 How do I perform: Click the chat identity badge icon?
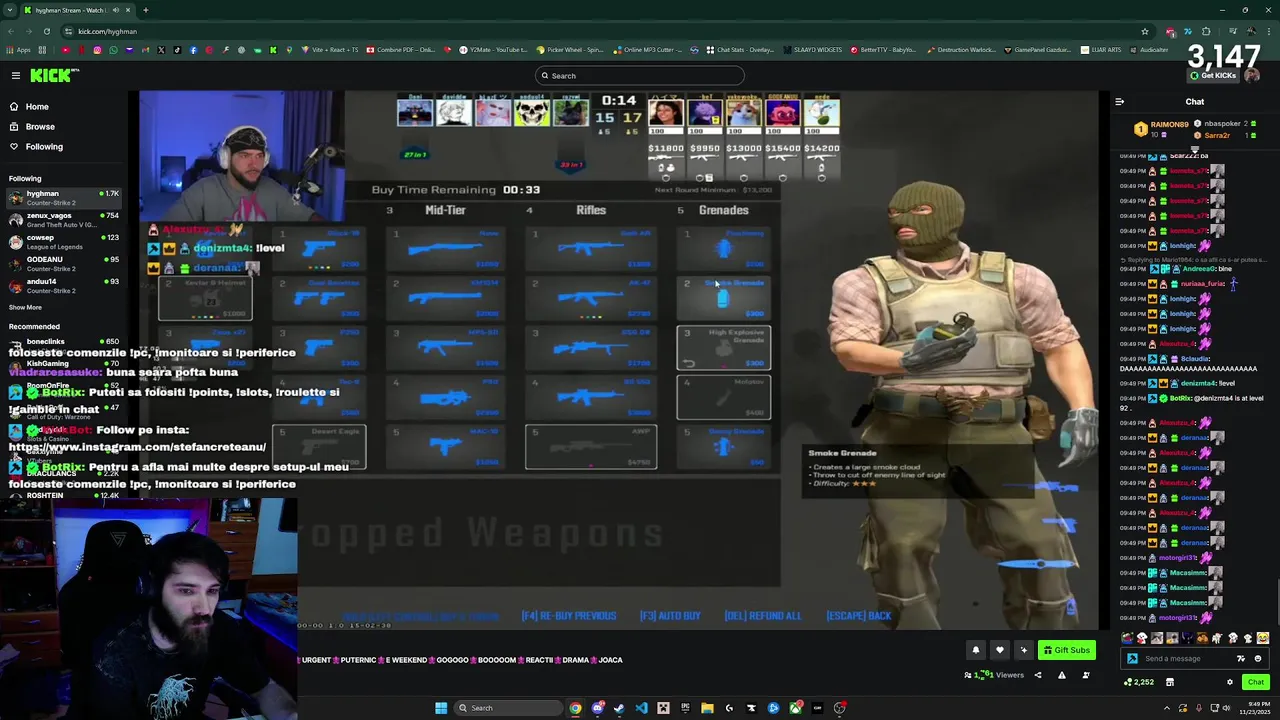pos(1132,658)
